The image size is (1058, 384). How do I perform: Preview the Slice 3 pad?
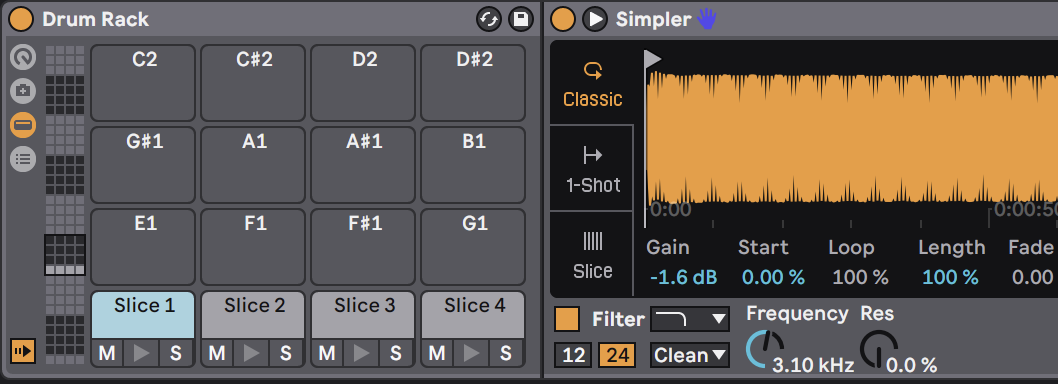(362, 353)
